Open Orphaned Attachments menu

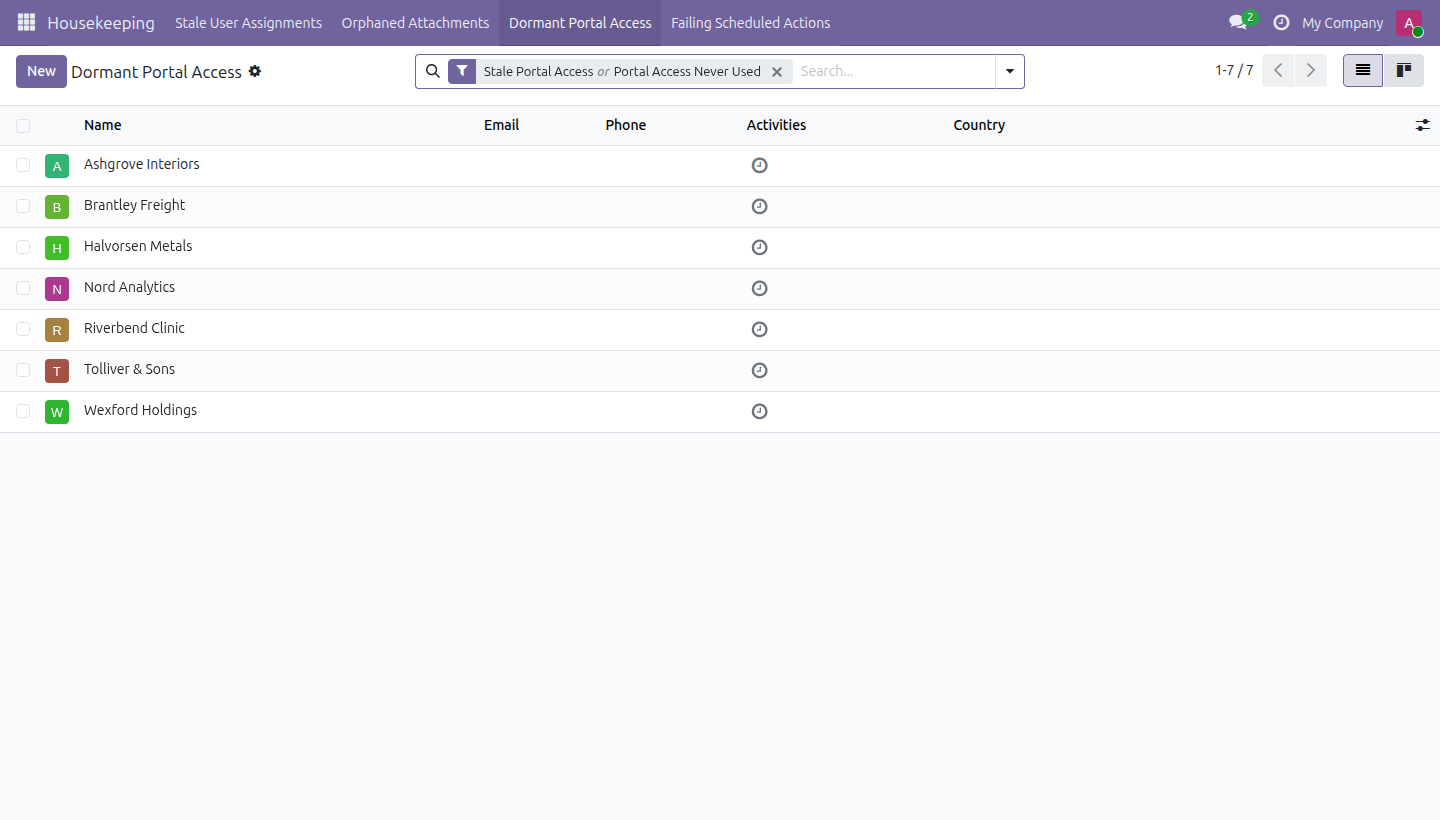click(x=415, y=23)
